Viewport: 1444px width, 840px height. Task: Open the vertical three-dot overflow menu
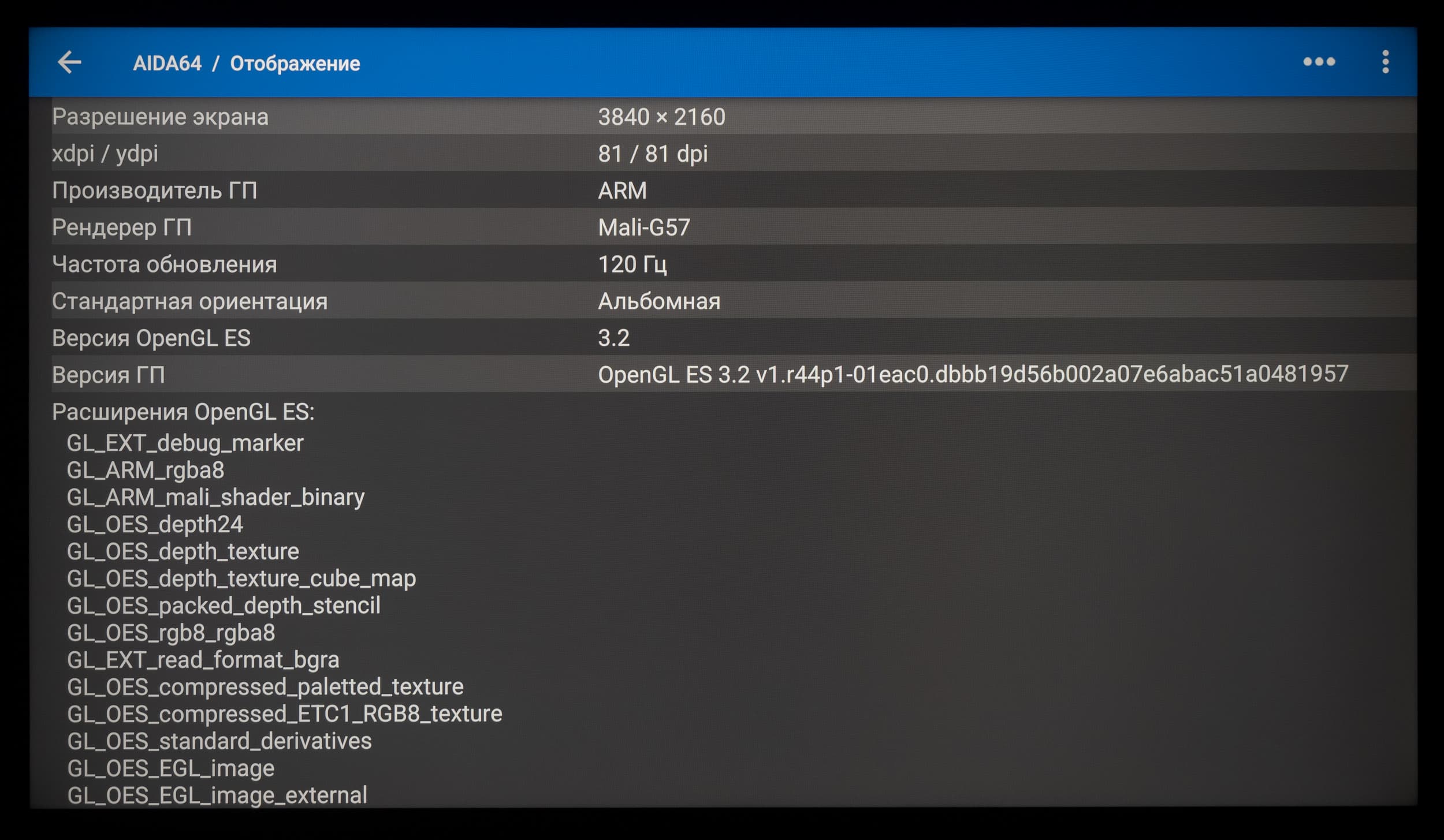[1385, 62]
